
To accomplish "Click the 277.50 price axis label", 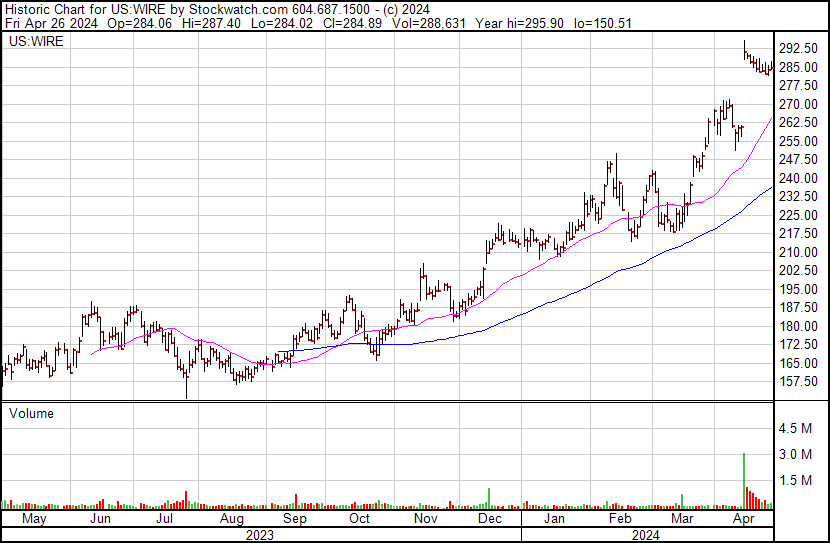I will (x=798, y=85).
